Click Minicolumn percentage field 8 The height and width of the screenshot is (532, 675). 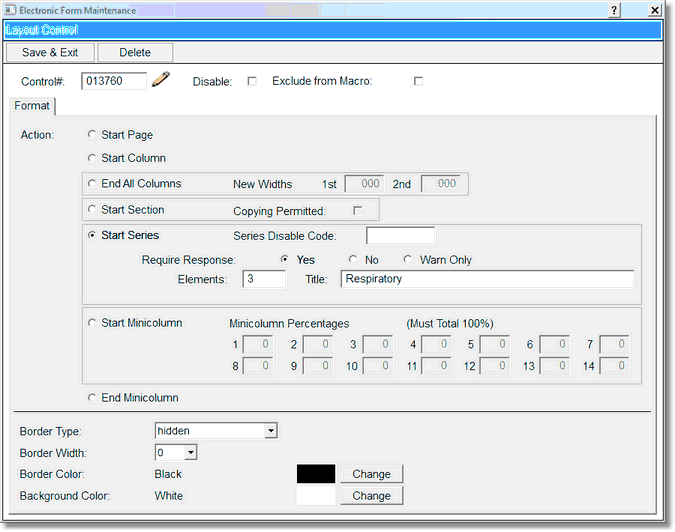click(x=258, y=366)
